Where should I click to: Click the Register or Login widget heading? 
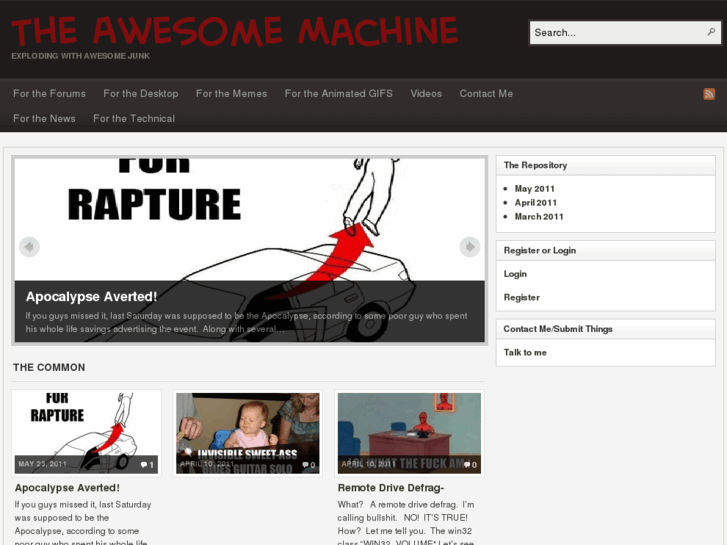click(x=540, y=250)
